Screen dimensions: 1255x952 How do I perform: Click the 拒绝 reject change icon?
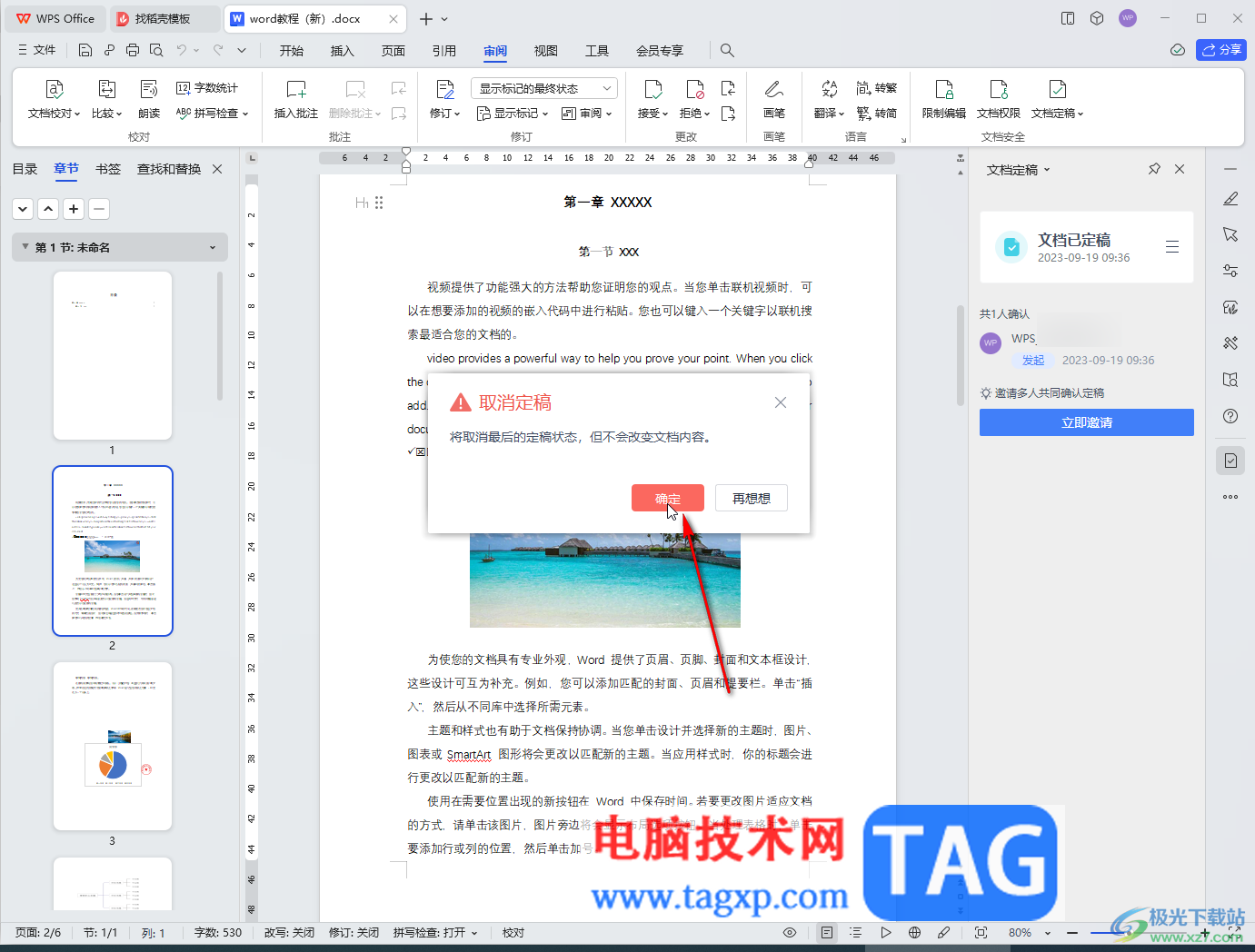[694, 100]
